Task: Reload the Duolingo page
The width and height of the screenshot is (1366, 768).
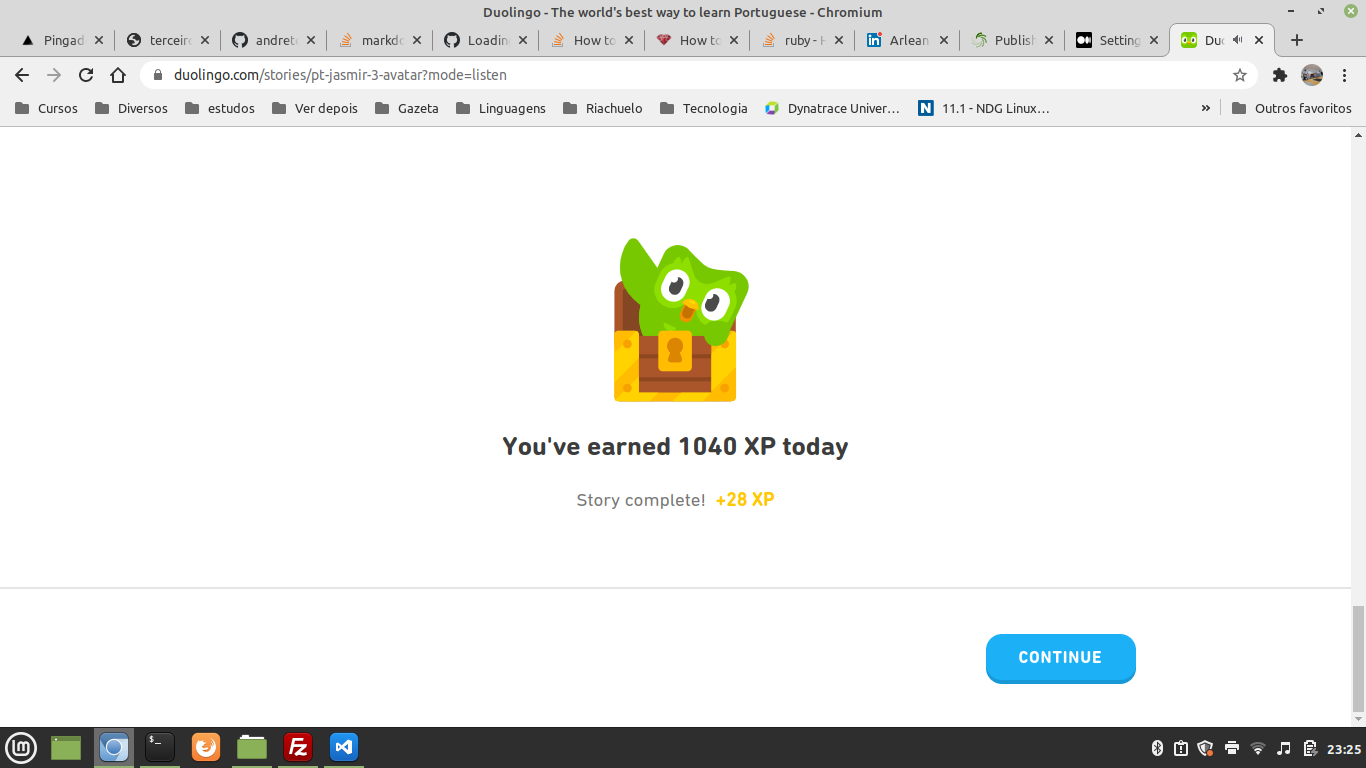Action: point(86,75)
